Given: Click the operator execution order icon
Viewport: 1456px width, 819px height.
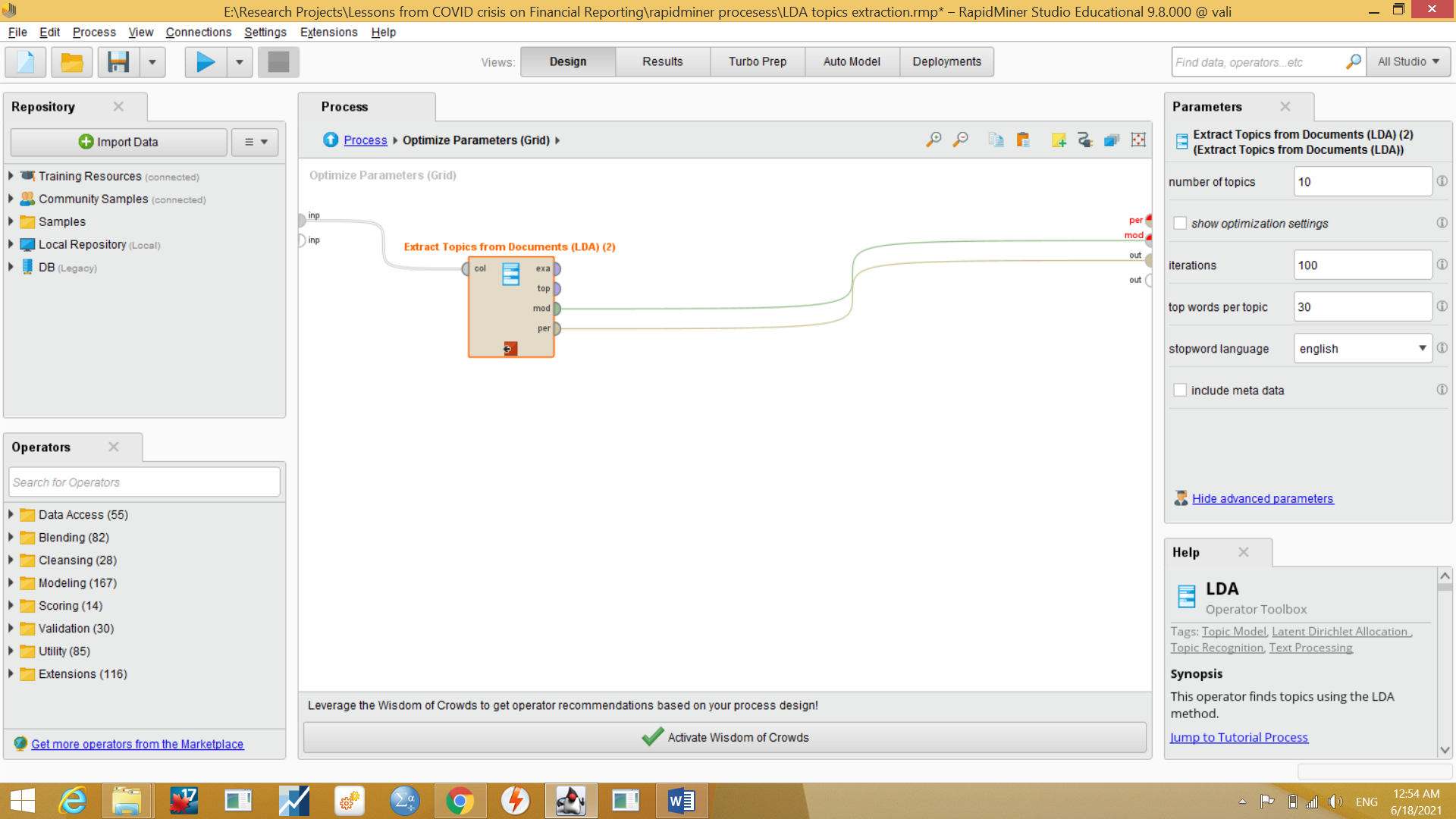Looking at the screenshot, I should click(1112, 140).
